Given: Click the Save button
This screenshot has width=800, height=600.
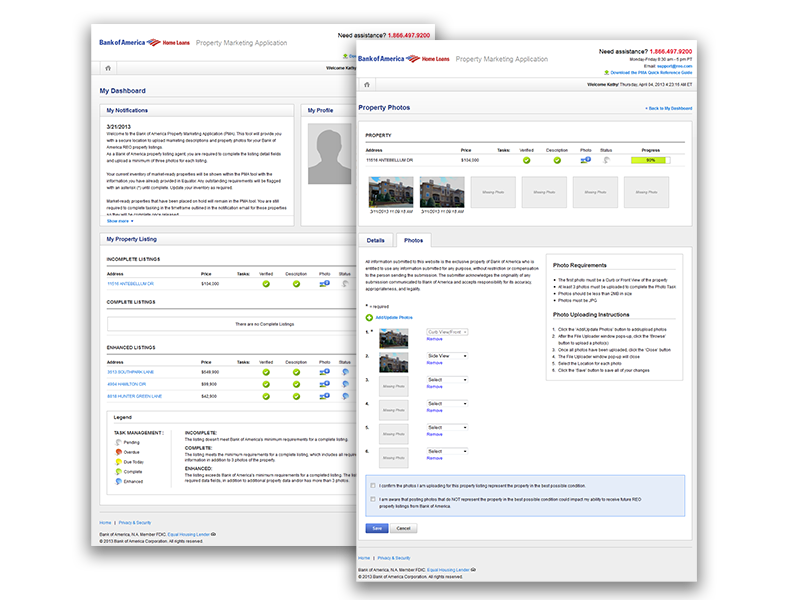Looking at the screenshot, I should pyautogui.click(x=376, y=530).
